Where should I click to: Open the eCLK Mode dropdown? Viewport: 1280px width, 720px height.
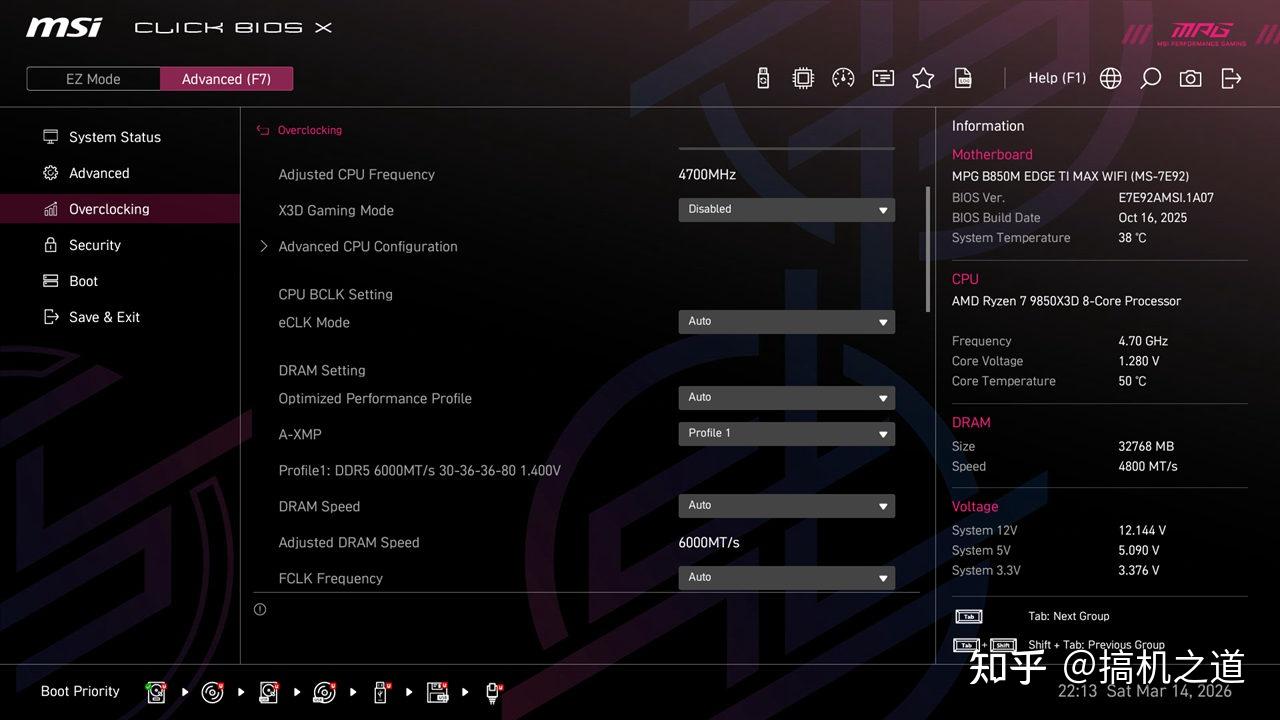click(786, 322)
